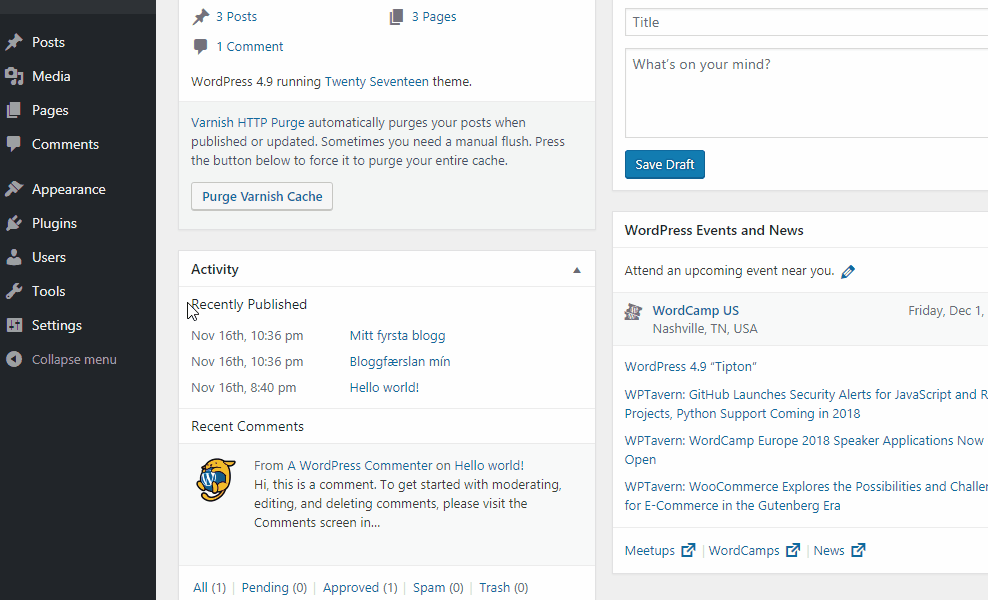Image resolution: width=988 pixels, height=600 pixels.
Task: Select the Posts pushpin icon
Action: [13, 42]
